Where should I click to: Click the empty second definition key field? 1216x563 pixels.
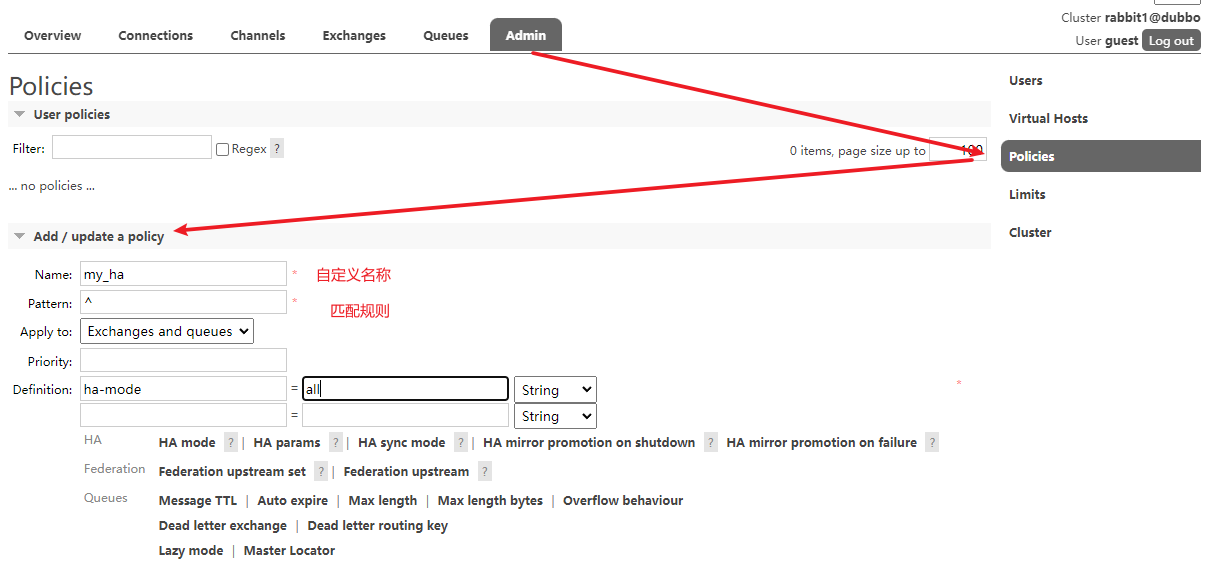click(x=183, y=415)
